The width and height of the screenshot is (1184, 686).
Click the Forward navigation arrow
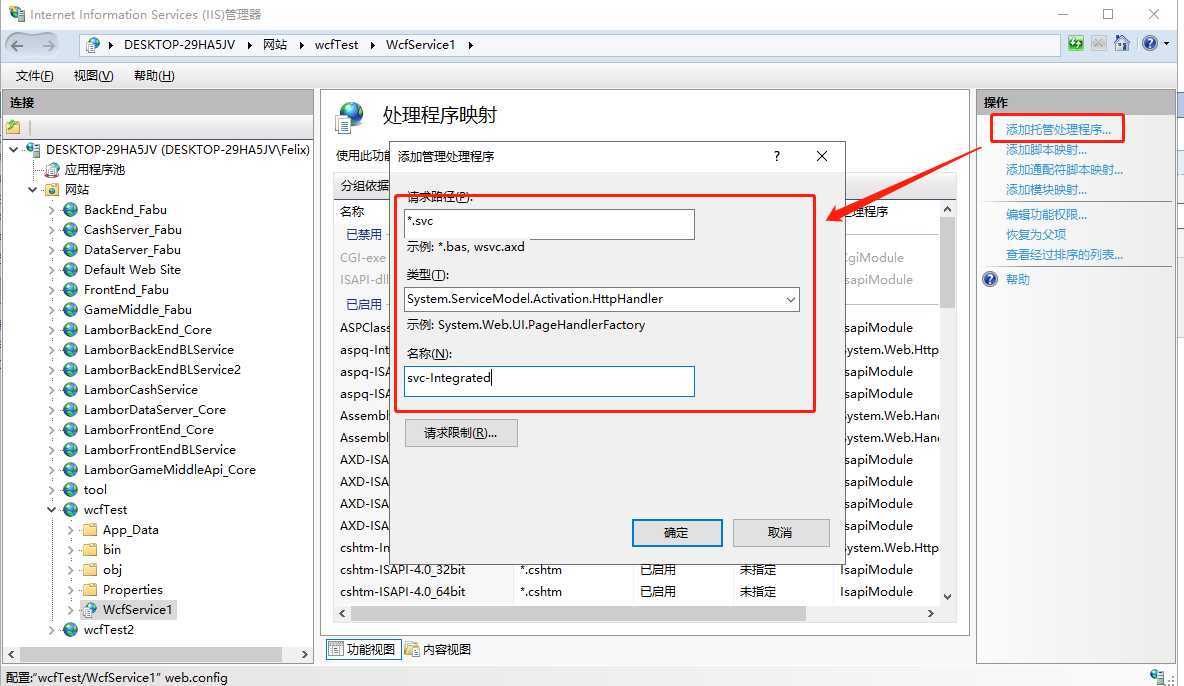click(x=48, y=45)
